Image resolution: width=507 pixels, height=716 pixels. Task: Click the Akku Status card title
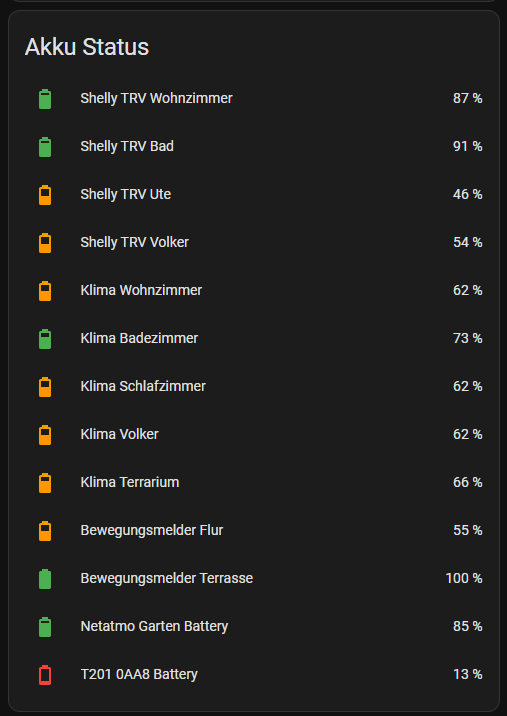tap(87, 47)
